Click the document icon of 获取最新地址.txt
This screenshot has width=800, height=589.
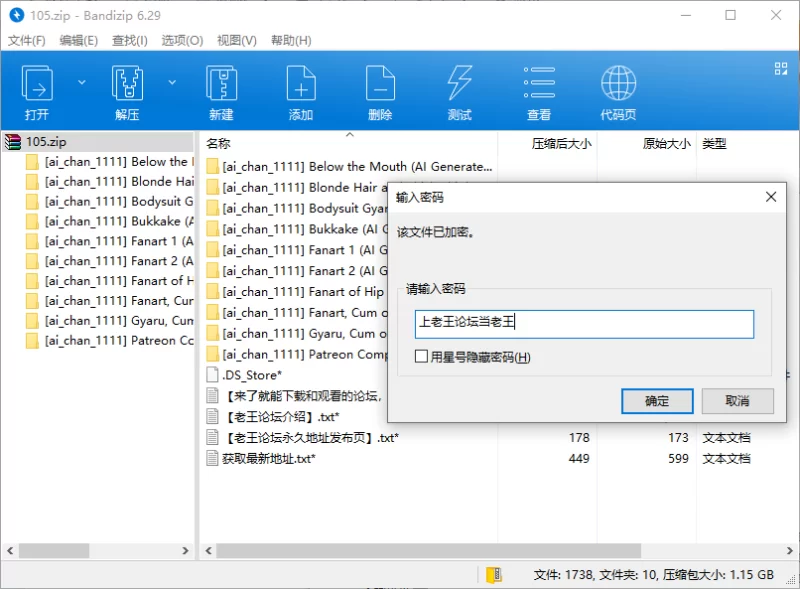pos(212,458)
